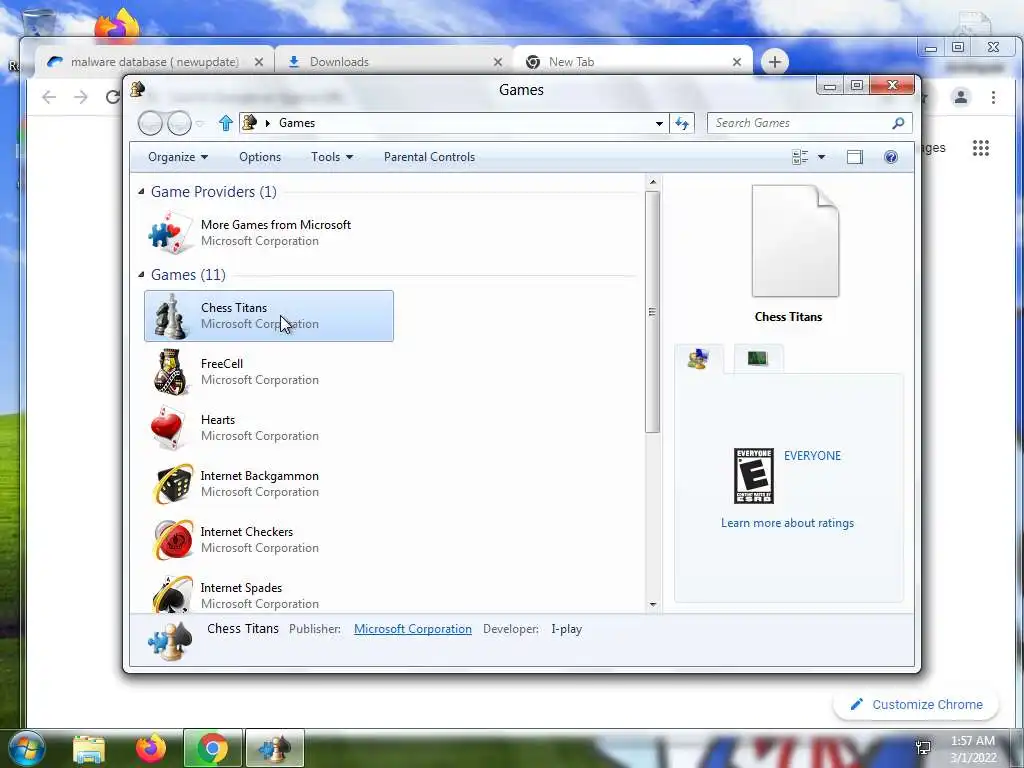
Task: Click the network icon in system tray
Action: (x=923, y=747)
